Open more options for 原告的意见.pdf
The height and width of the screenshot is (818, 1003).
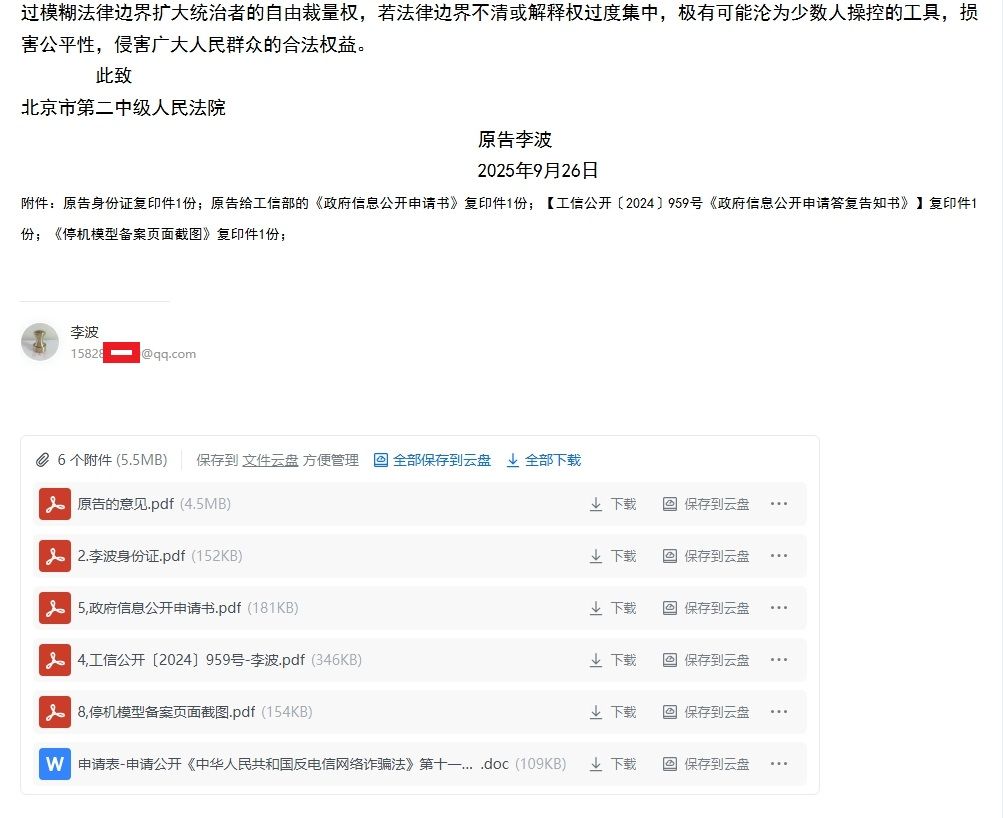780,504
